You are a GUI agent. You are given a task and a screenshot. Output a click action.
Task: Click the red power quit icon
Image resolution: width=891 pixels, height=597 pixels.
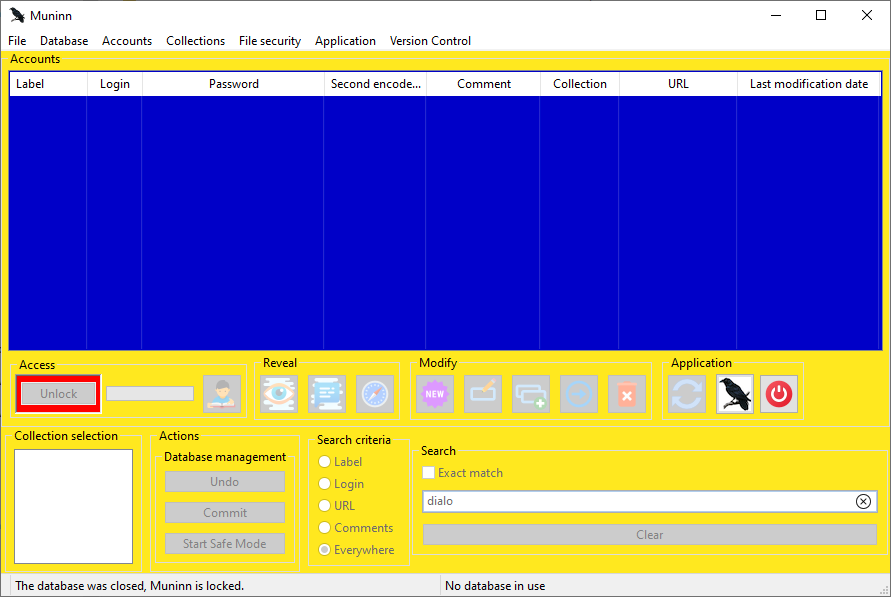point(779,394)
